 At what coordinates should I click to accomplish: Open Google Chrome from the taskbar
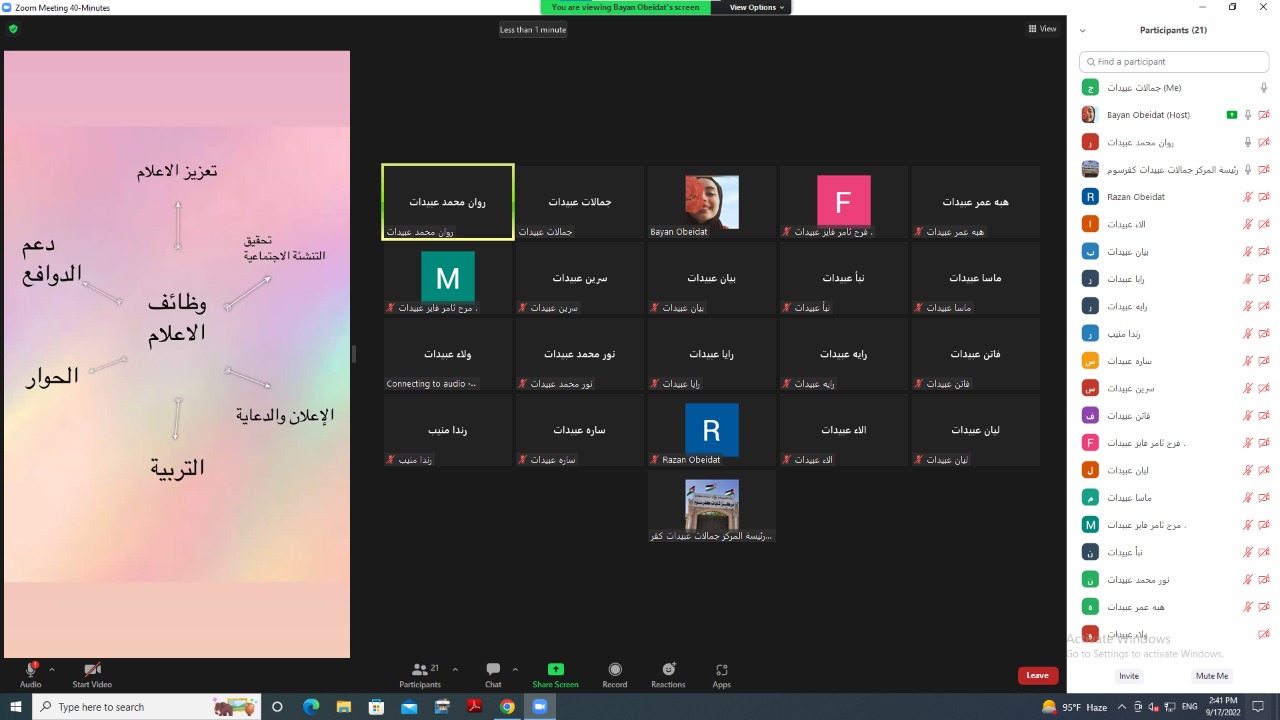pyautogui.click(x=507, y=707)
